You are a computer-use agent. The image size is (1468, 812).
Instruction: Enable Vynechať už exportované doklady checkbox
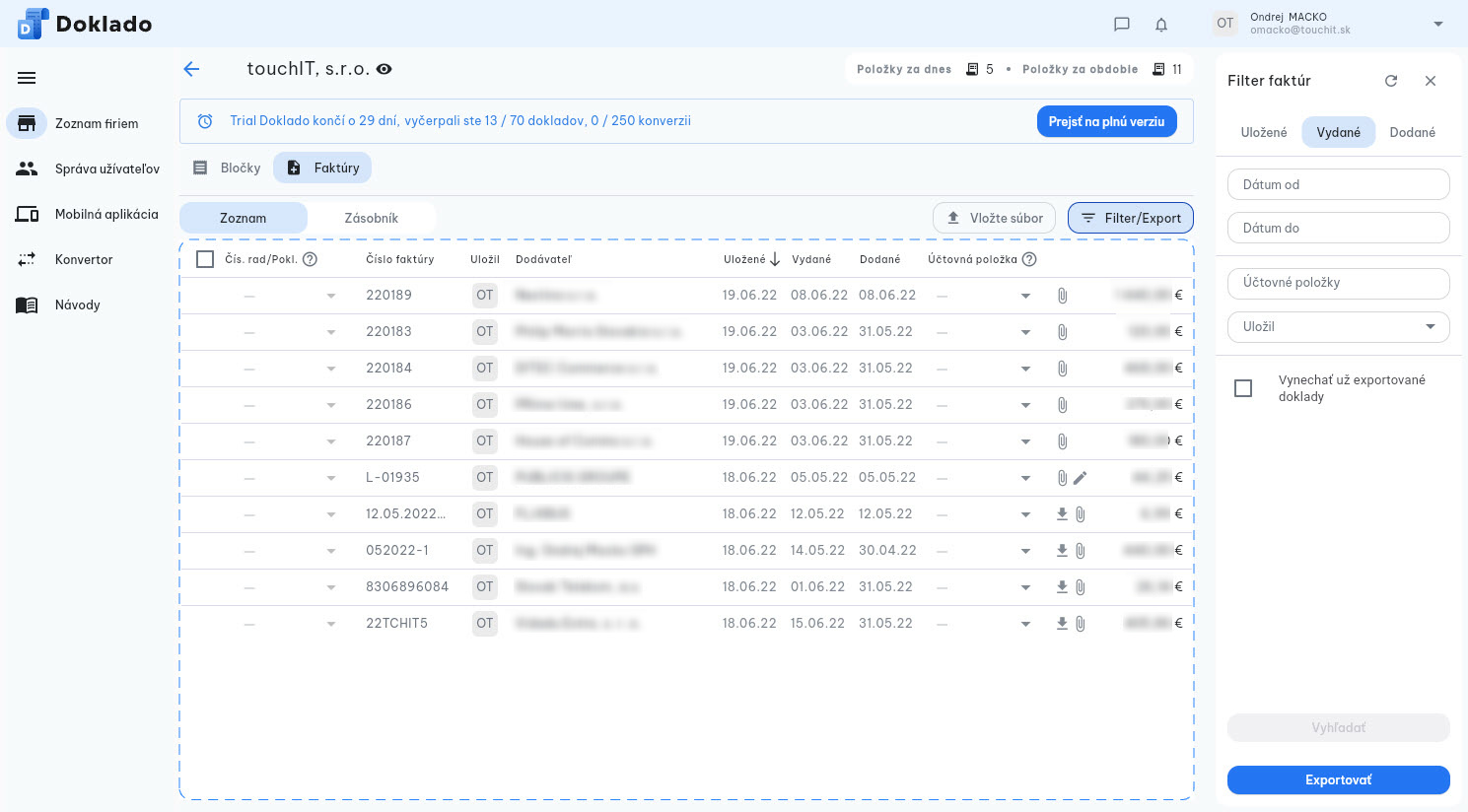1243,388
